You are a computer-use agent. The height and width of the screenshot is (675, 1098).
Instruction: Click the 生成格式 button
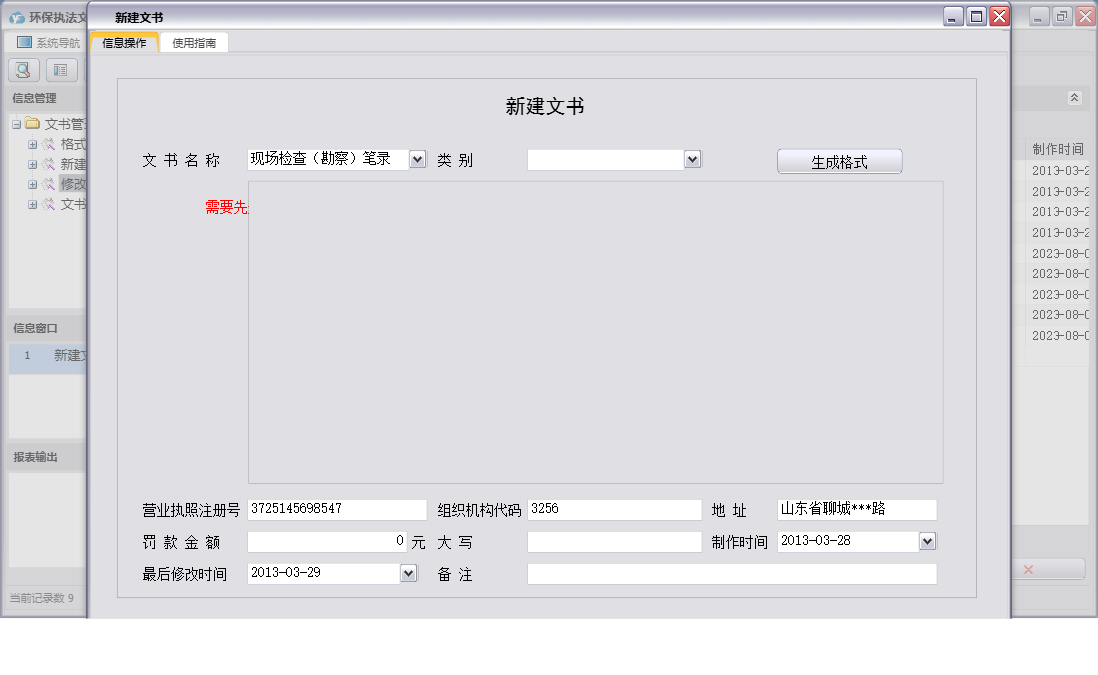point(840,160)
